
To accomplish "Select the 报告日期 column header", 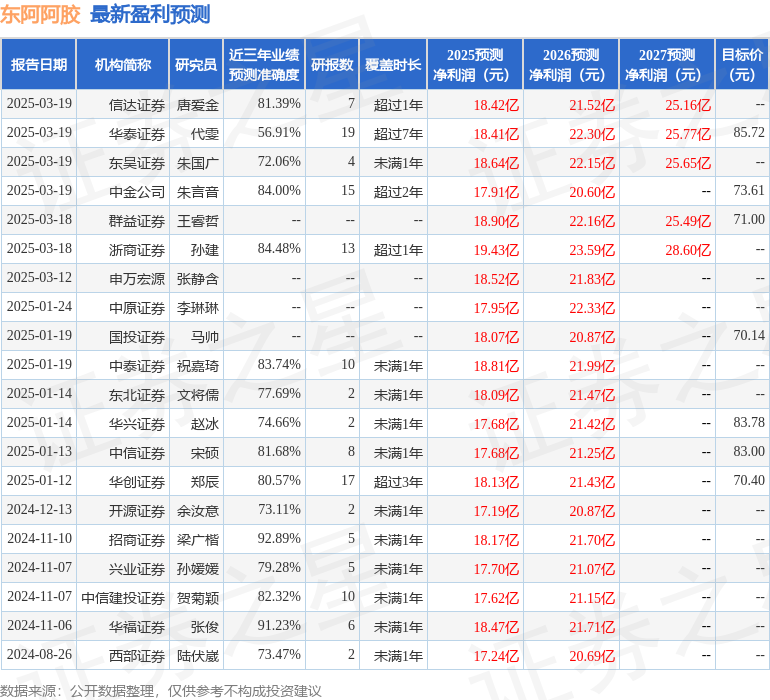I will pos(39,65).
